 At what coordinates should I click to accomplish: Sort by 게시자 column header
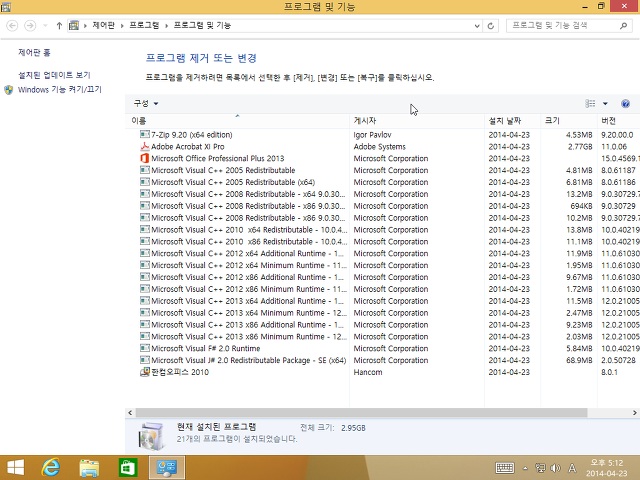[417, 121]
